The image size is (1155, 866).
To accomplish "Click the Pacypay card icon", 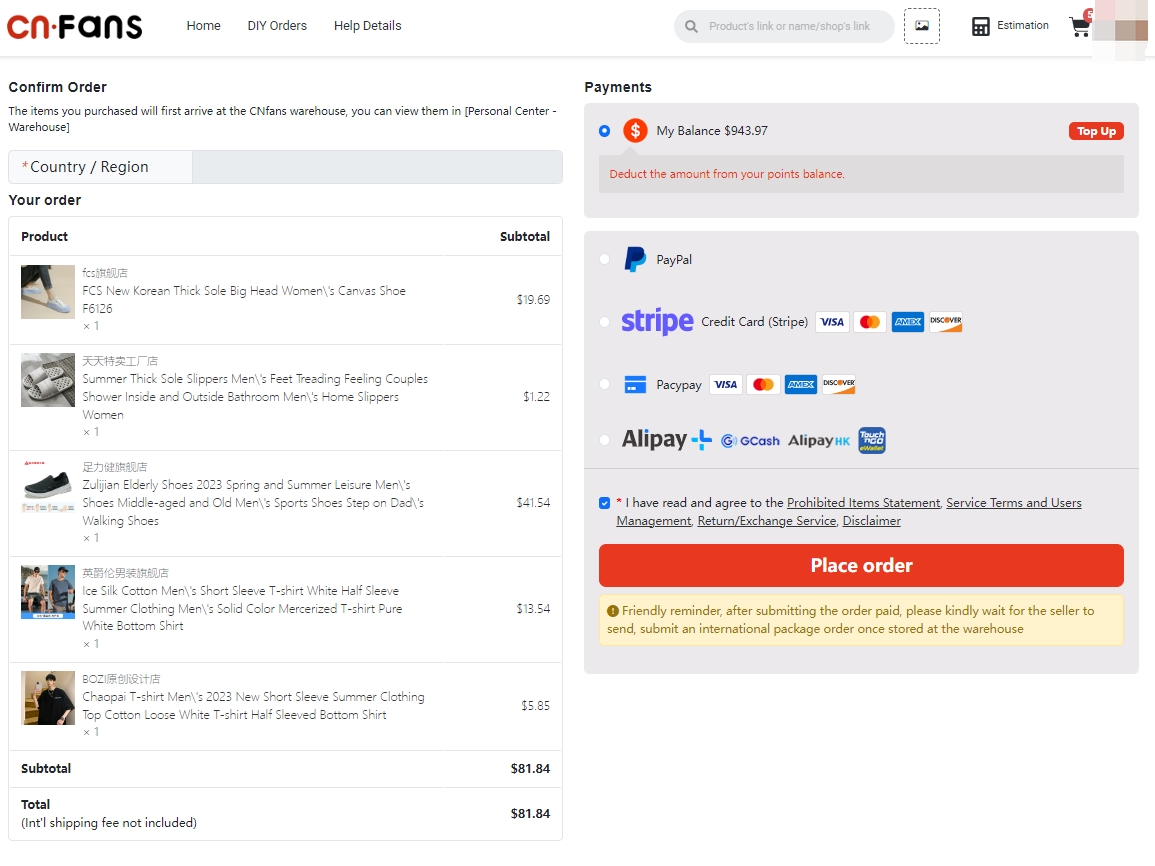I will point(635,384).
